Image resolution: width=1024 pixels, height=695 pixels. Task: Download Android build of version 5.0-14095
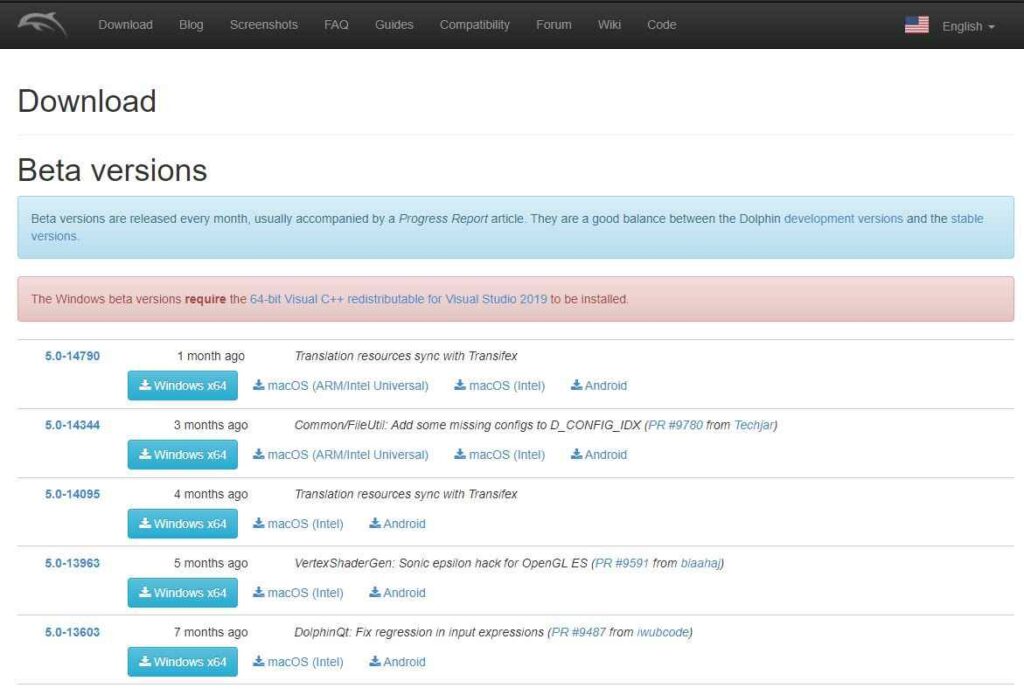click(x=397, y=523)
